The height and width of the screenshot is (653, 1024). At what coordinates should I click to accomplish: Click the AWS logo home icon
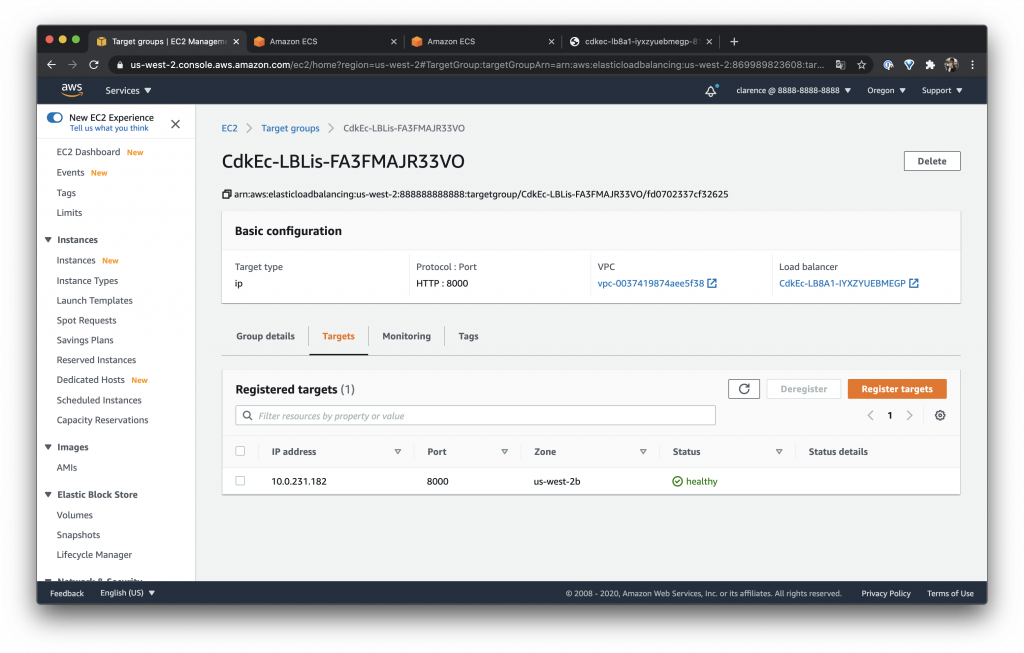click(72, 90)
